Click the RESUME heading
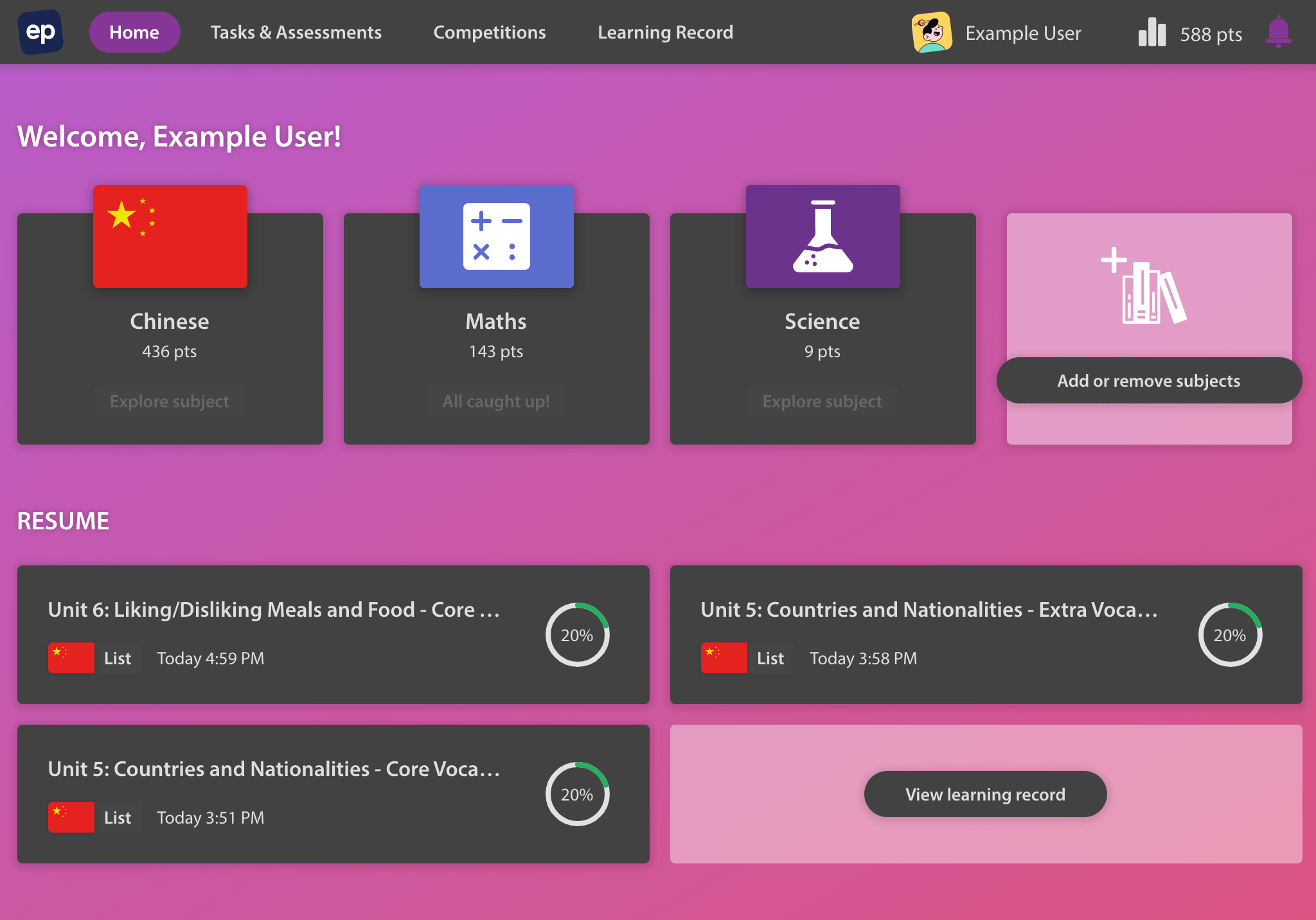Viewport: 1316px width, 920px height. point(63,521)
